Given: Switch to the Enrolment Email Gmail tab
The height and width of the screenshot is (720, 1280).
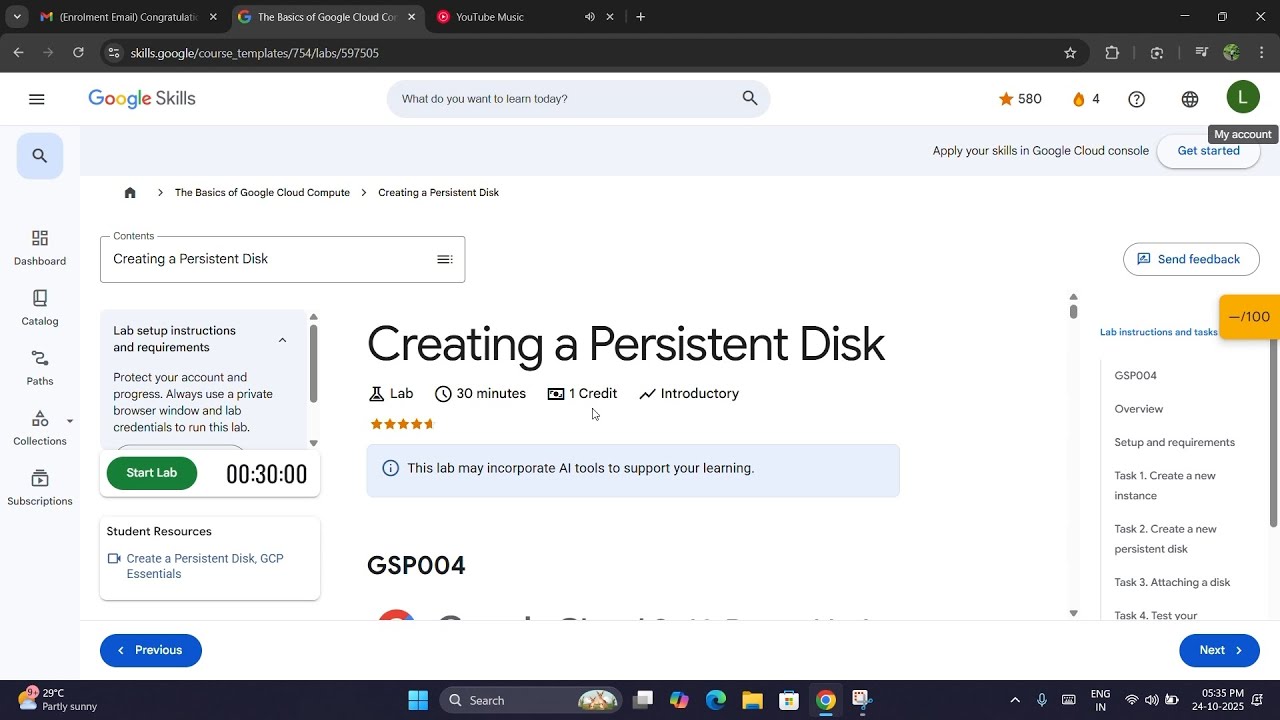Looking at the screenshot, I should coord(128,17).
